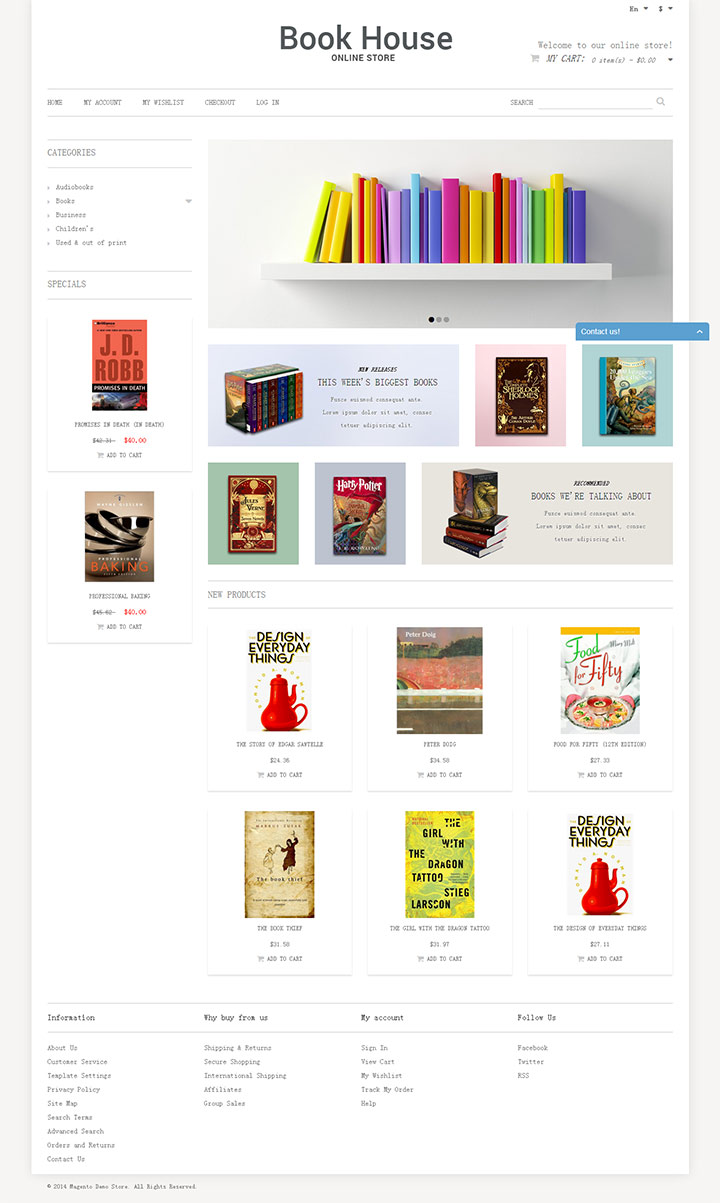Open the En language dropdown
The image size is (720, 1203).
tap(638, 8)
